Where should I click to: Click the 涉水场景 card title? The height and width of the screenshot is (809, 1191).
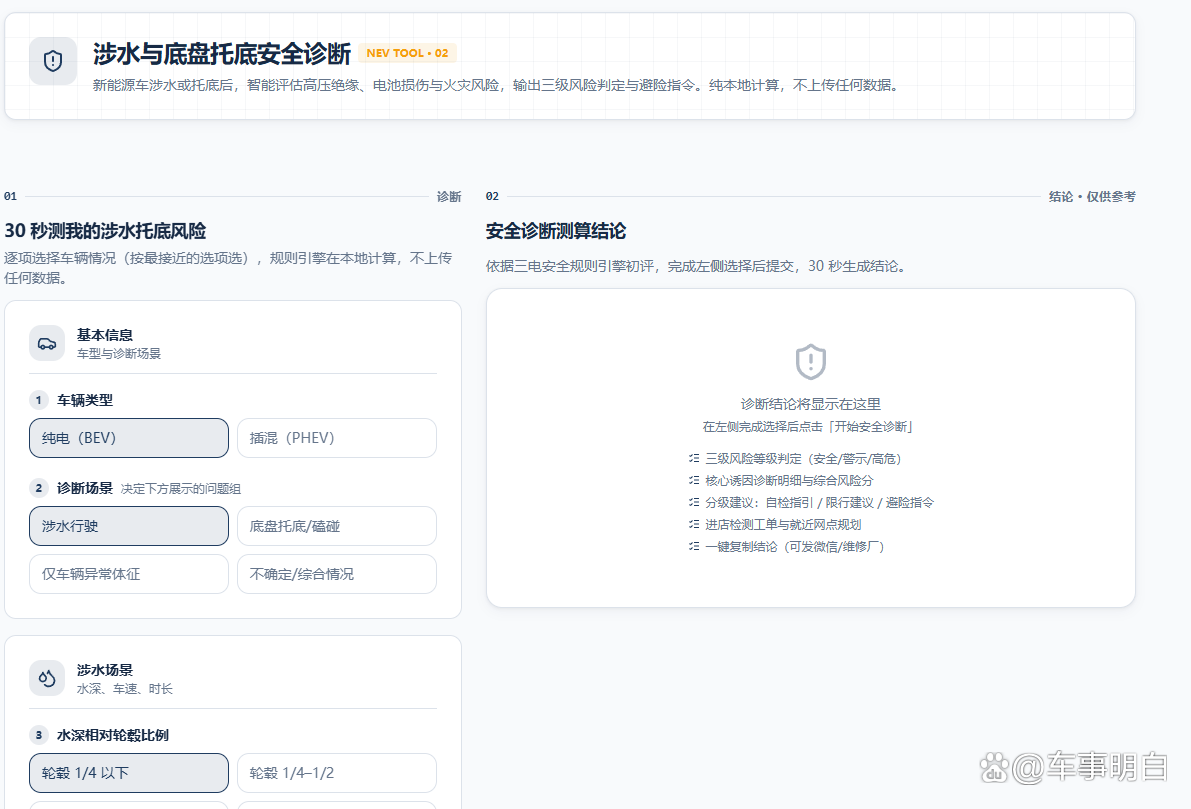[x=105, y=670]
